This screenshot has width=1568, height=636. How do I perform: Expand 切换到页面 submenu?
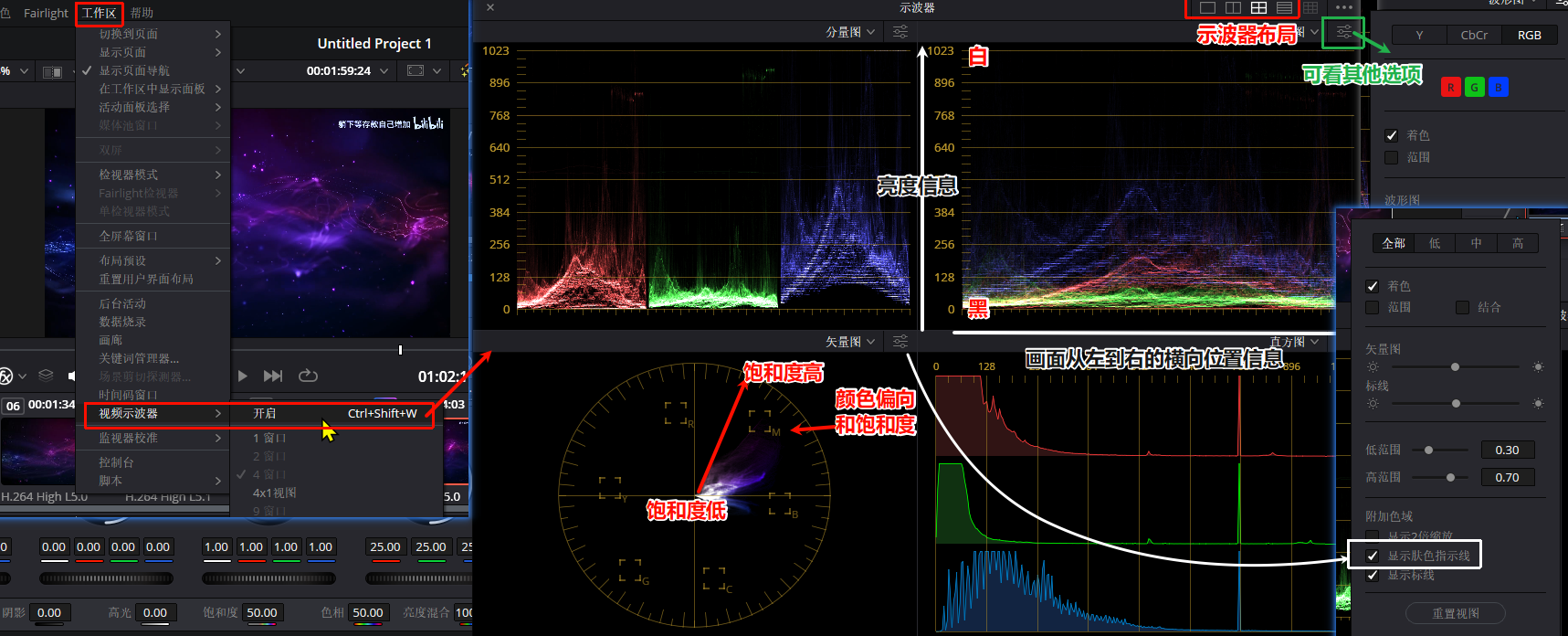click(153, 34)
